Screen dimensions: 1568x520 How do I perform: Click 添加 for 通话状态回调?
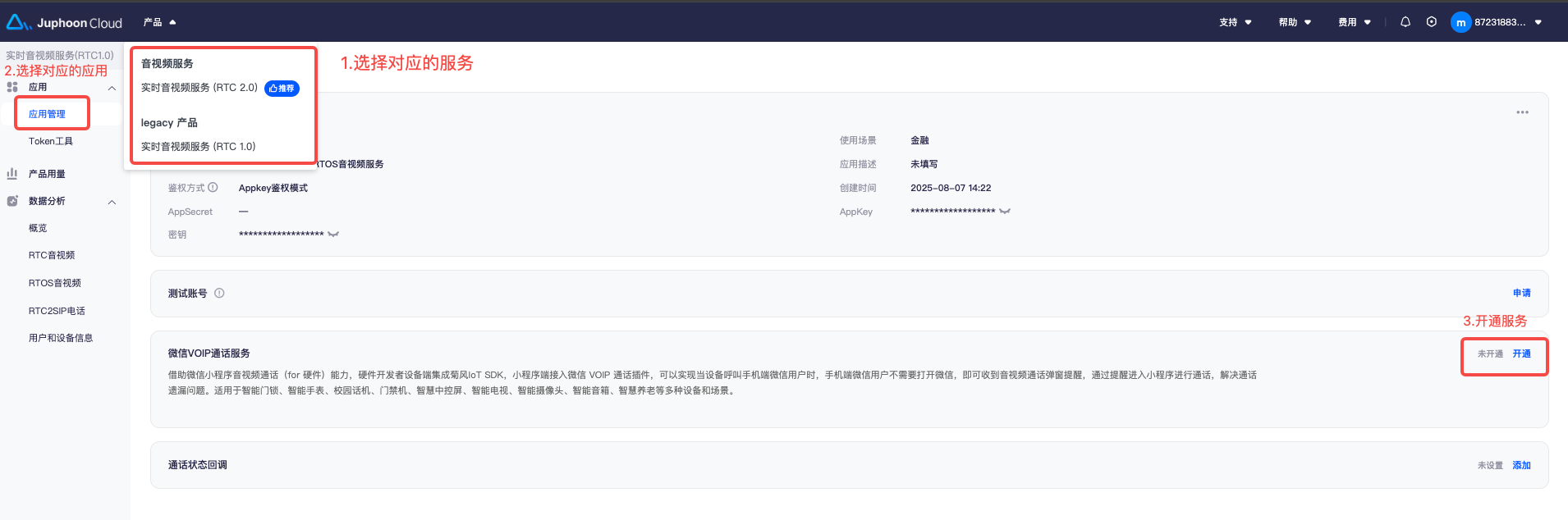tap(1522, 465)
